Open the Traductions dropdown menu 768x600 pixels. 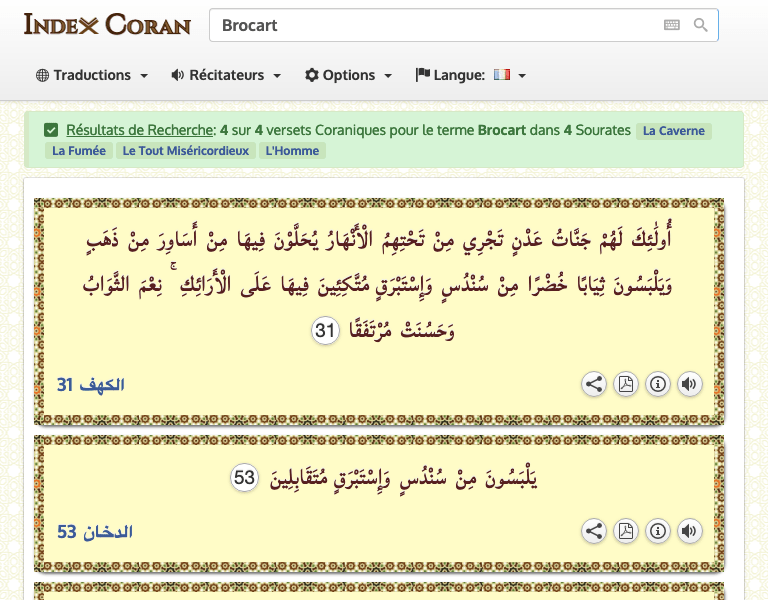pos(92,75)
